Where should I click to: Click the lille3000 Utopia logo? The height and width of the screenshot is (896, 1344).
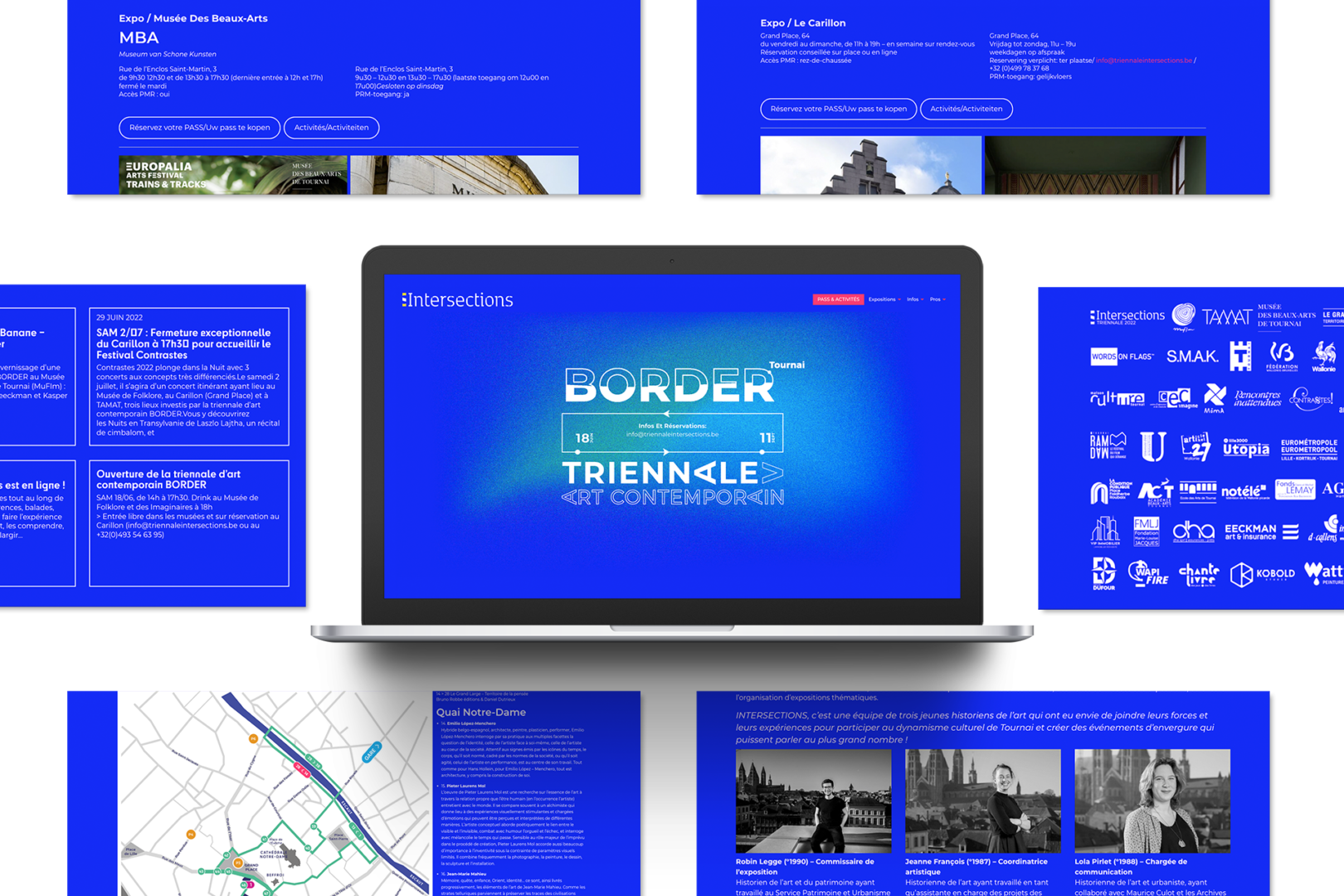click(x=1246, y=447)
